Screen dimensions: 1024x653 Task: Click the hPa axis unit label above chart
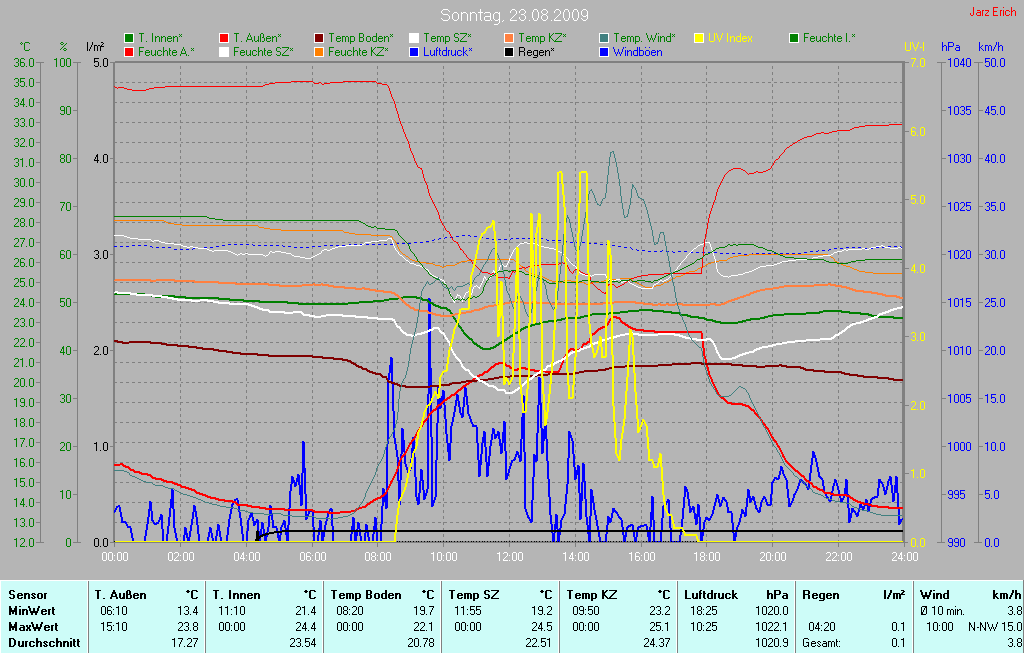pos(950,47)
